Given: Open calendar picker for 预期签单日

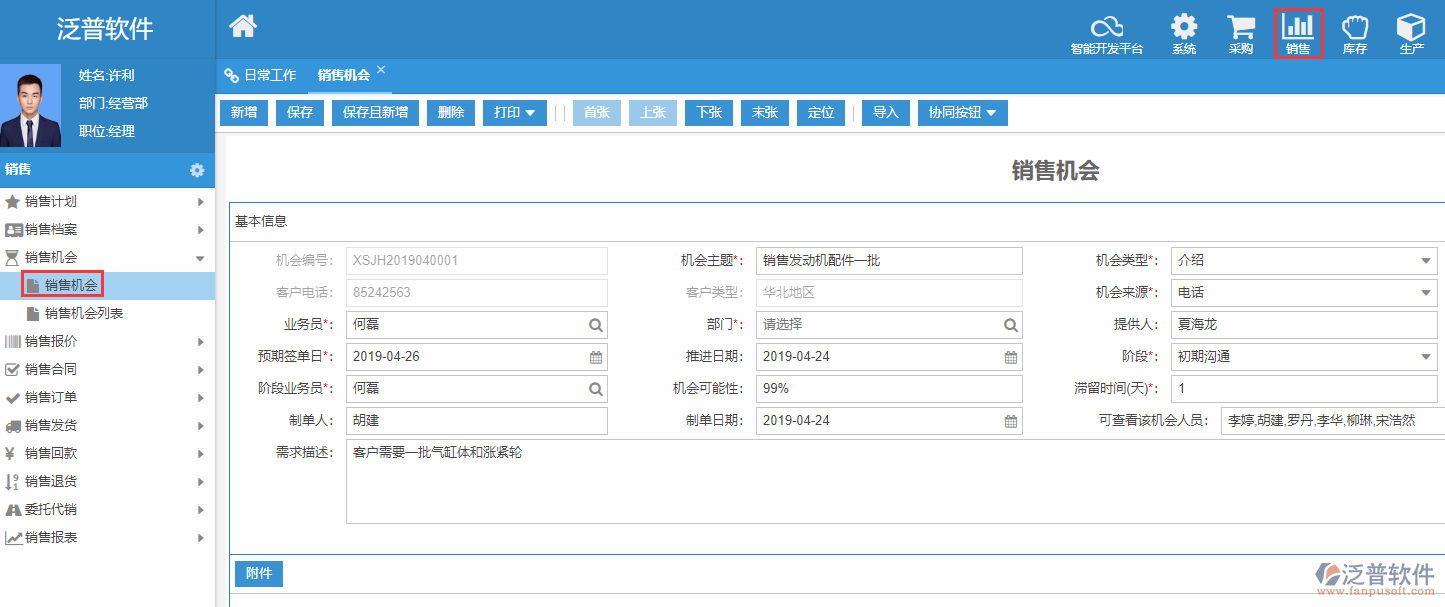Looking at the screenshot, I should (595, 357).
